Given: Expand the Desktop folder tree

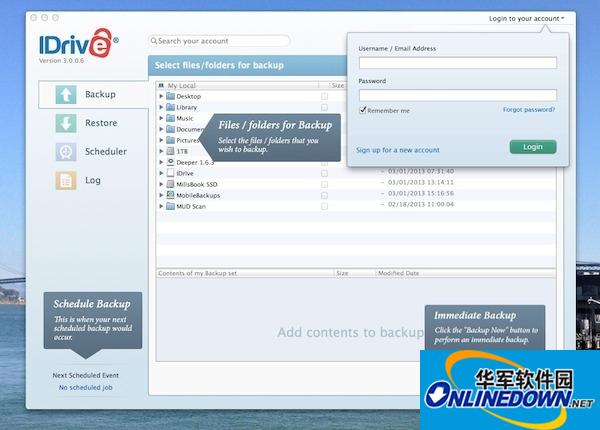Looking at the screenshot, I should tap(161, 96).
